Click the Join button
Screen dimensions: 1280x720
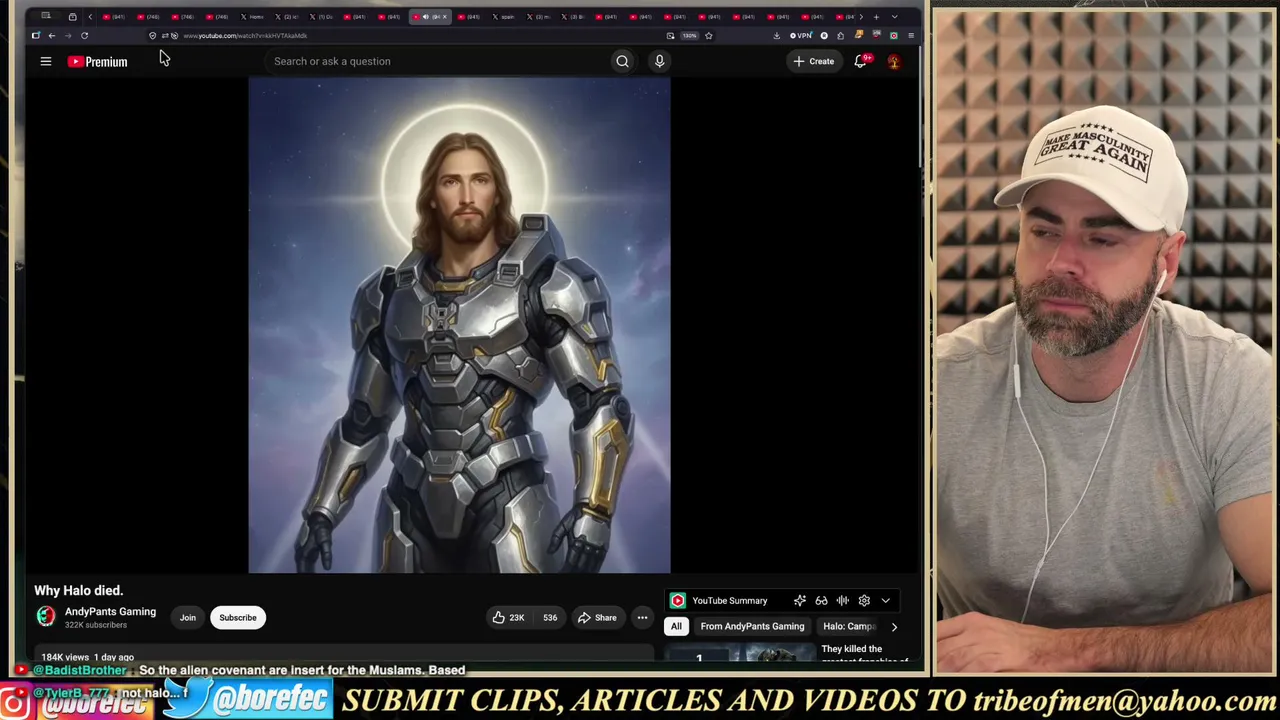click(188, 618)
